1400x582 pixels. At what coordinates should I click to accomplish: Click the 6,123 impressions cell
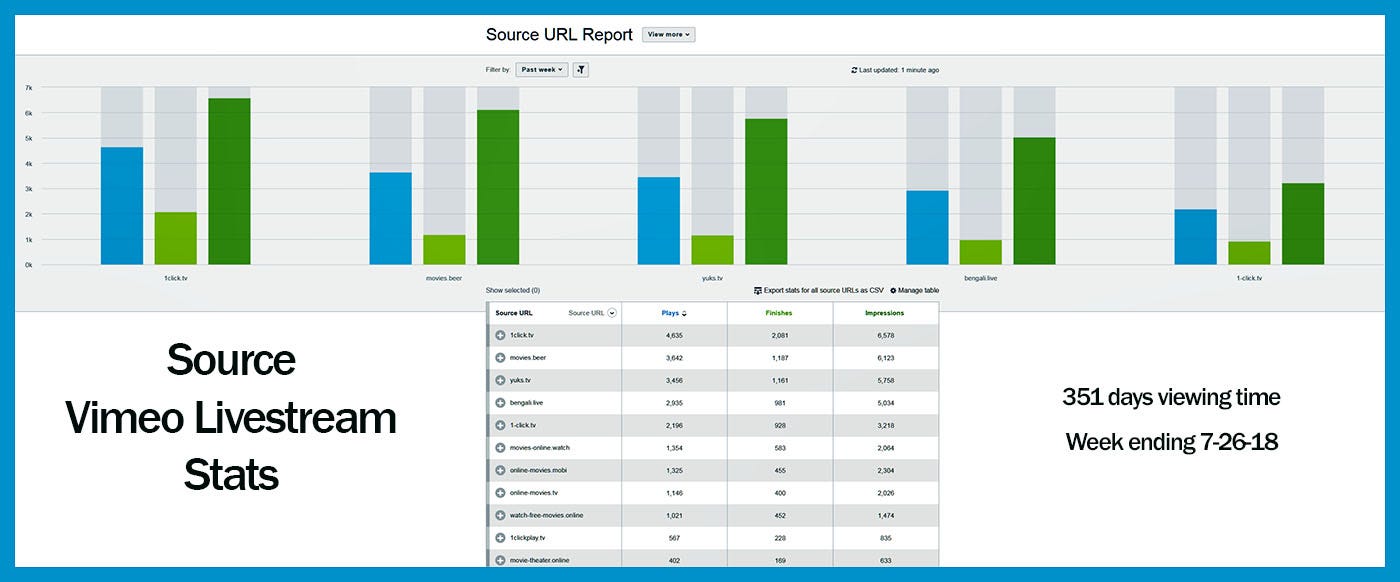(x=885, y=358)
